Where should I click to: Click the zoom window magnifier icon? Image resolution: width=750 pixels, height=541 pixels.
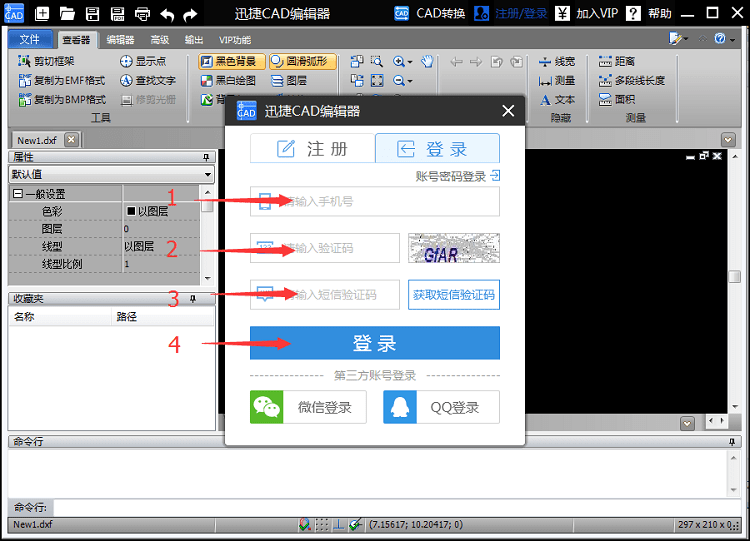click(377, 61)
